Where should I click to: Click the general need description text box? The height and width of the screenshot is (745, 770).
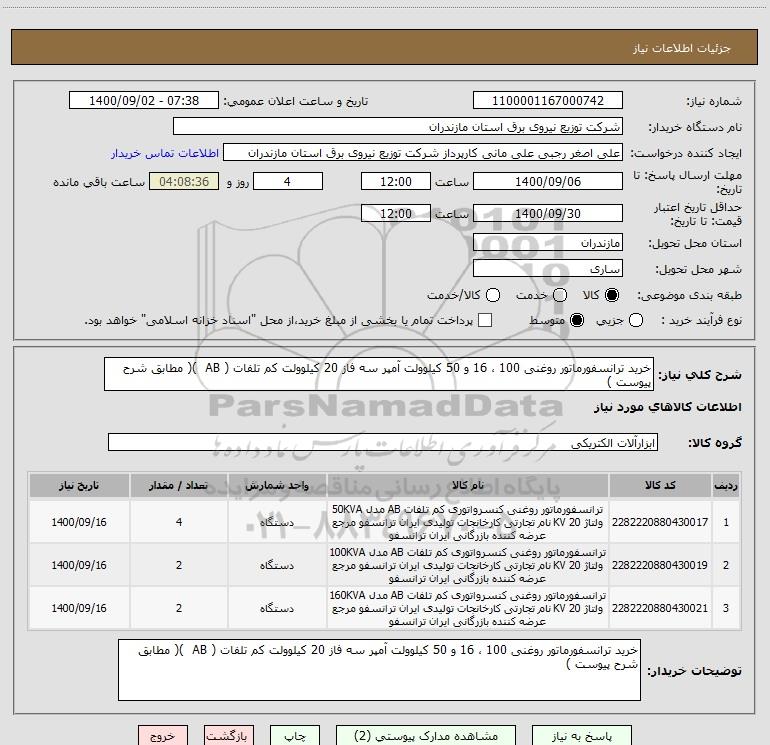point(379,374)
